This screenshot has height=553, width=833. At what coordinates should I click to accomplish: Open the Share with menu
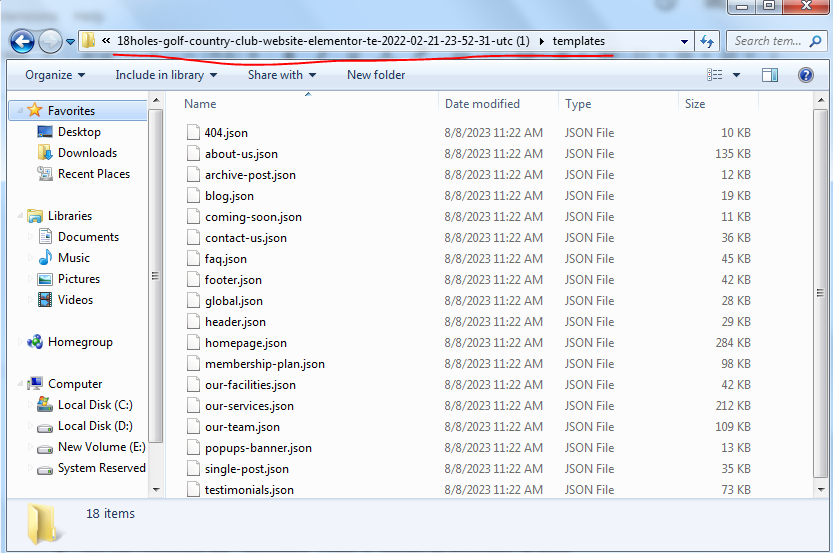coord(282,75)
